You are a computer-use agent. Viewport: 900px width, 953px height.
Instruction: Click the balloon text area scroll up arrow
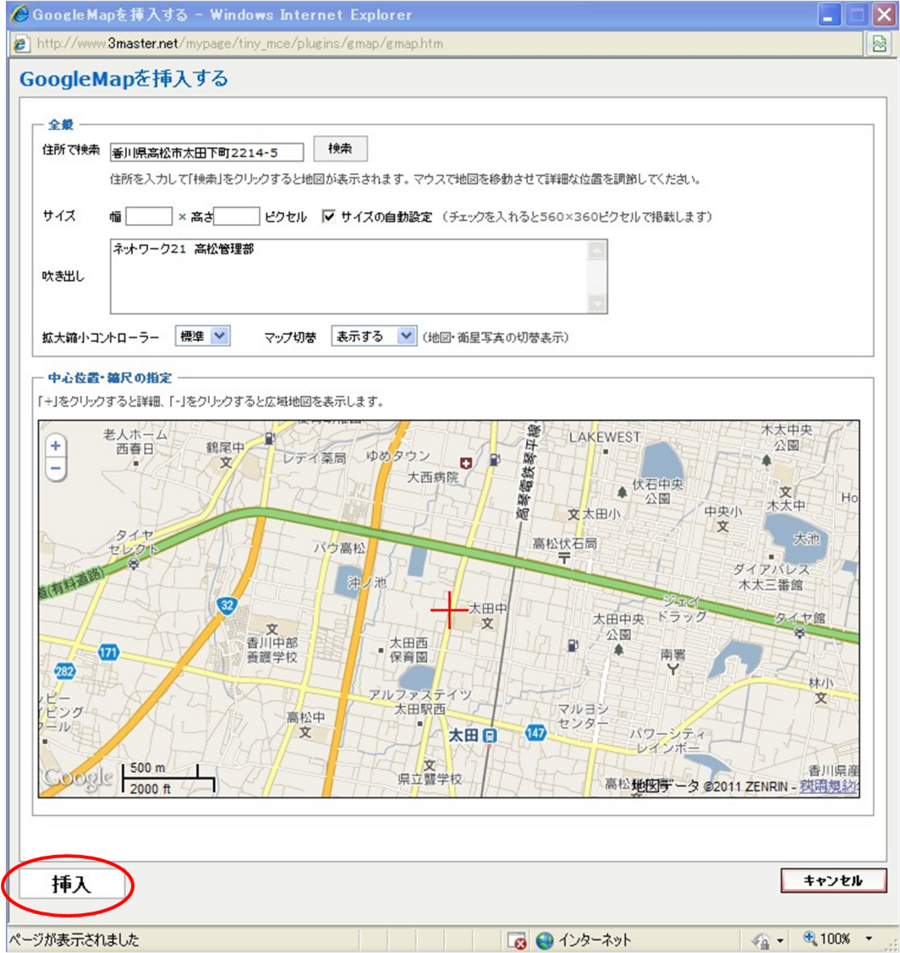click(x=597, y=250)
